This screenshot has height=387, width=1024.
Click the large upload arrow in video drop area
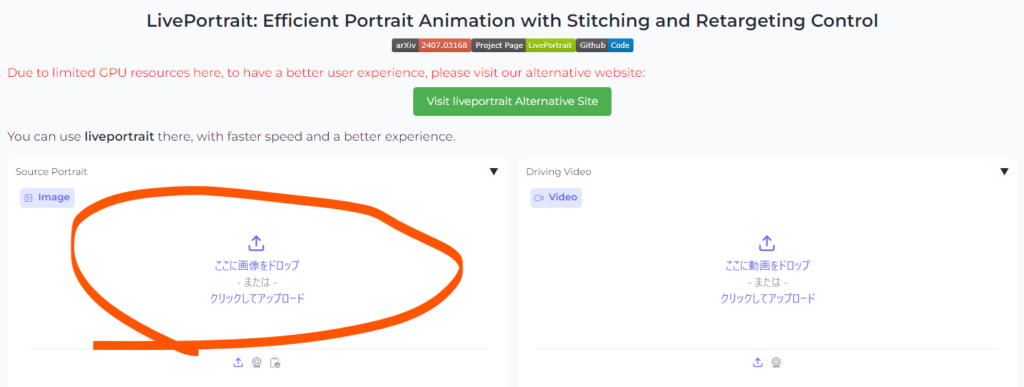coord(767,244)
